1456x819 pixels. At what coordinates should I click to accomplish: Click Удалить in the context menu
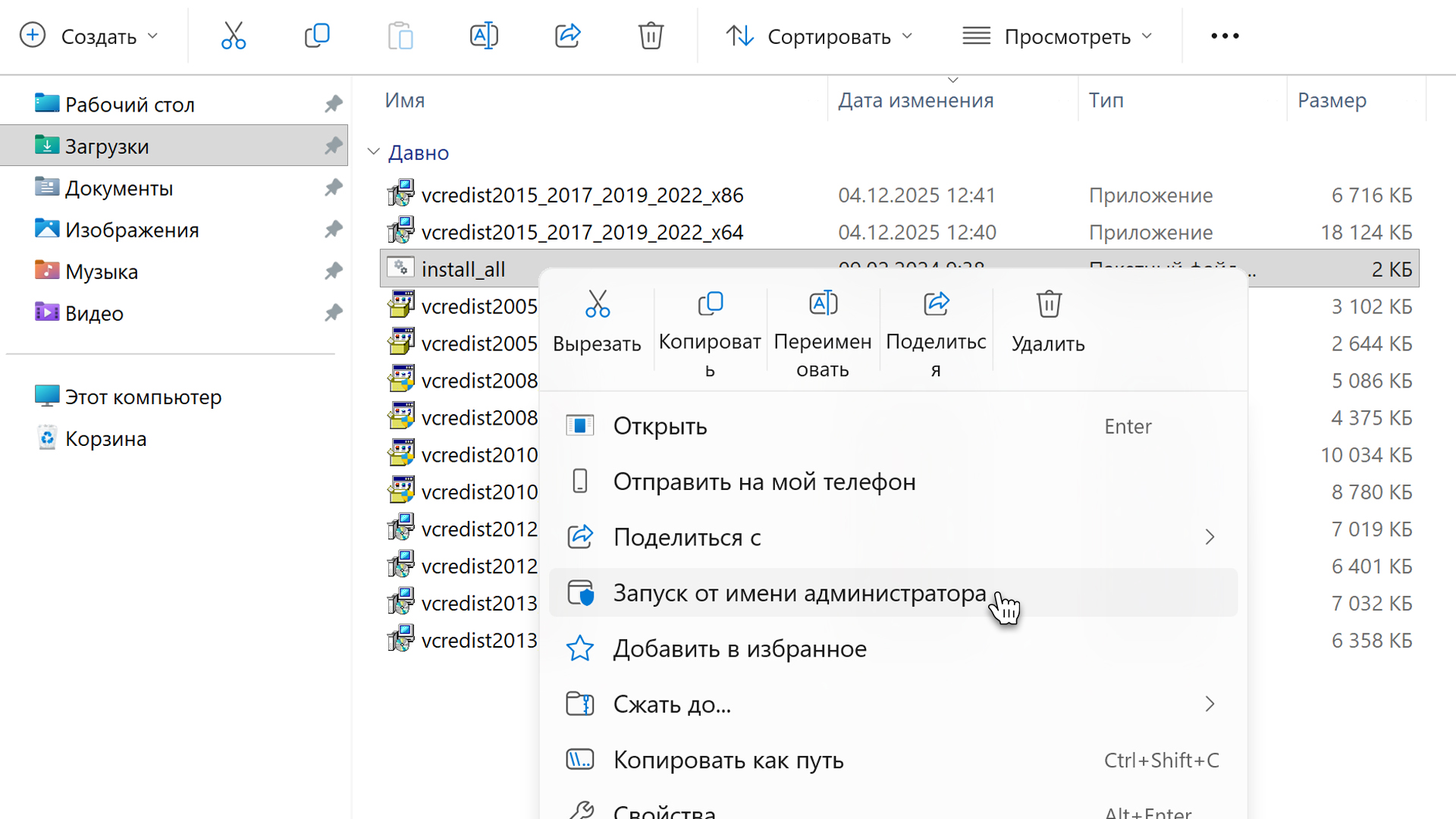pos(1048,322)
